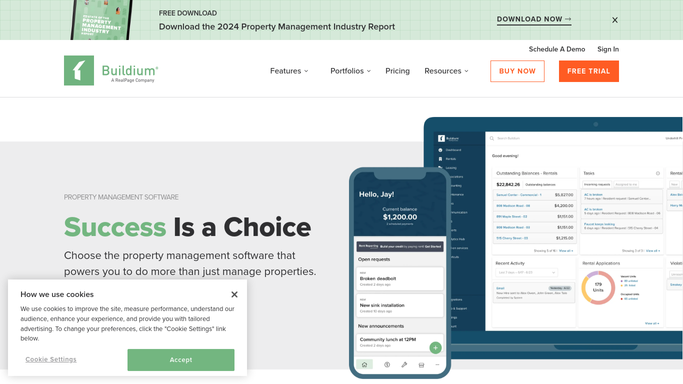Screen dimensions: 683x384
Task: Expand the Portfolios dropdown menu
Action: (x=351, y=71)
